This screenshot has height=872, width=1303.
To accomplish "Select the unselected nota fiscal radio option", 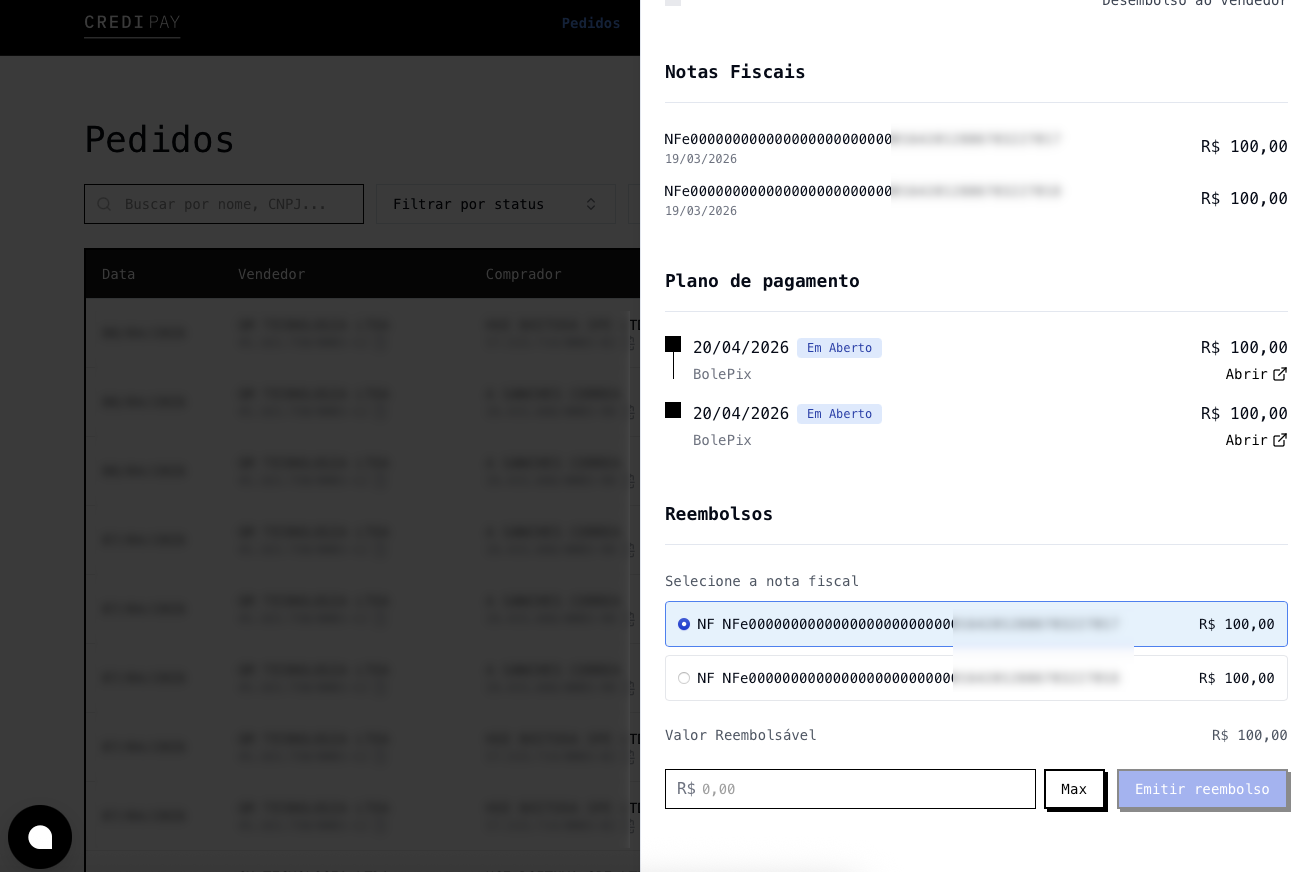I will 684,678.
